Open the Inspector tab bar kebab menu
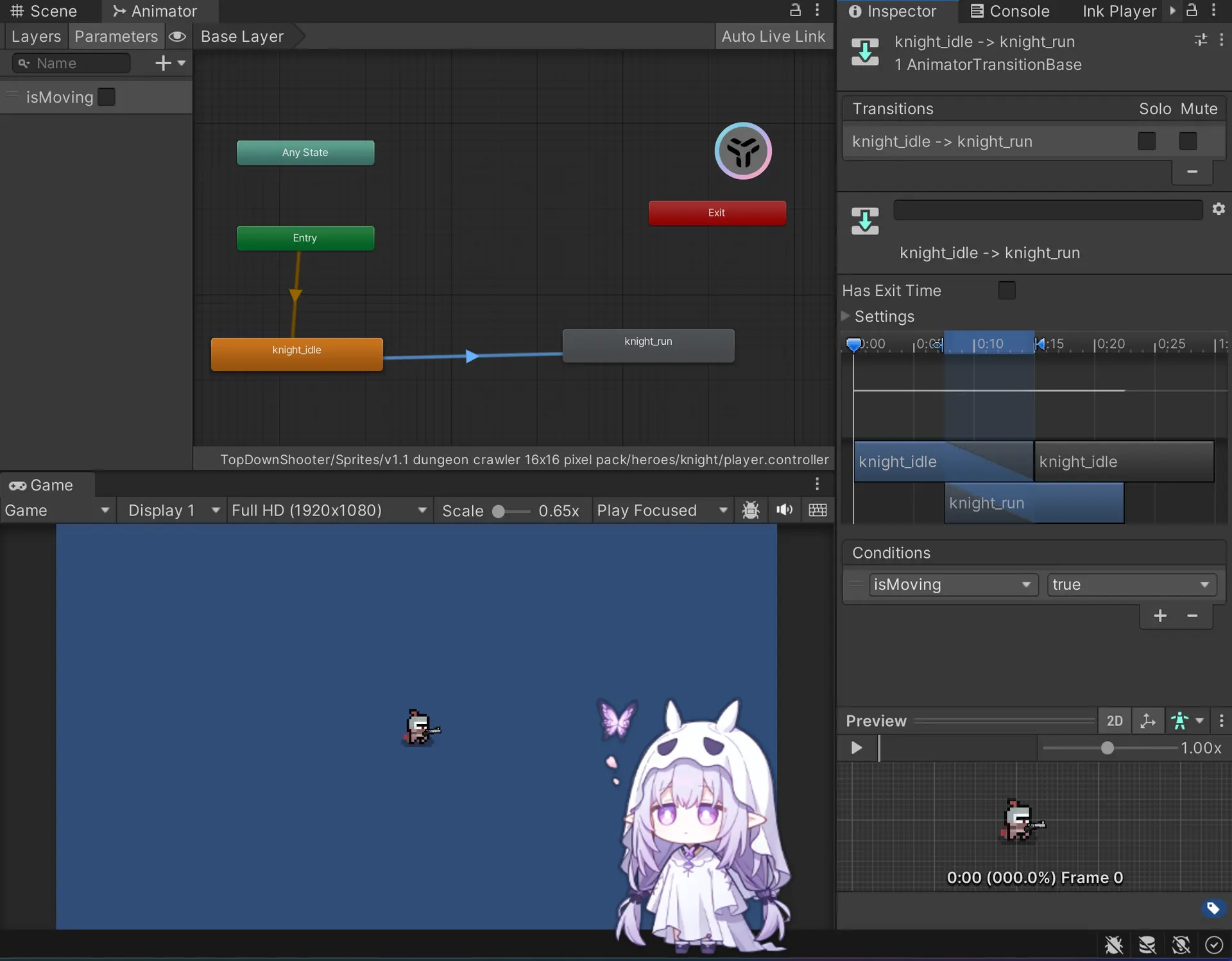Screen dimensions: 1232x961 coord(1213,10)
